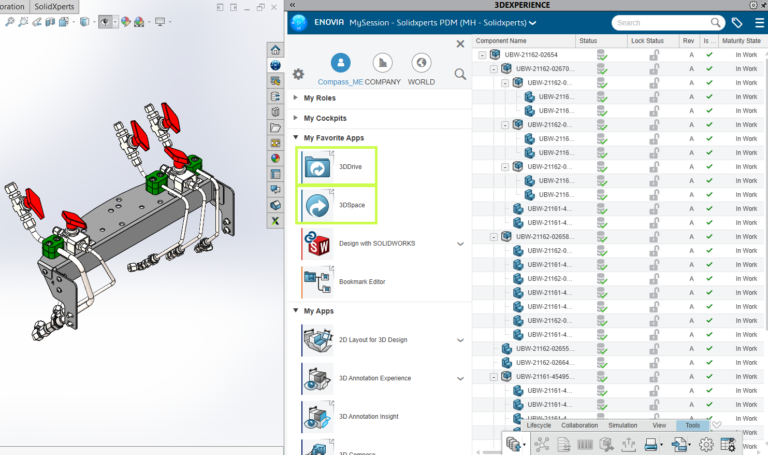Collapse action bar with chevron beside Tools
Viewport: 768px width, 455px height.
[717, 425]
